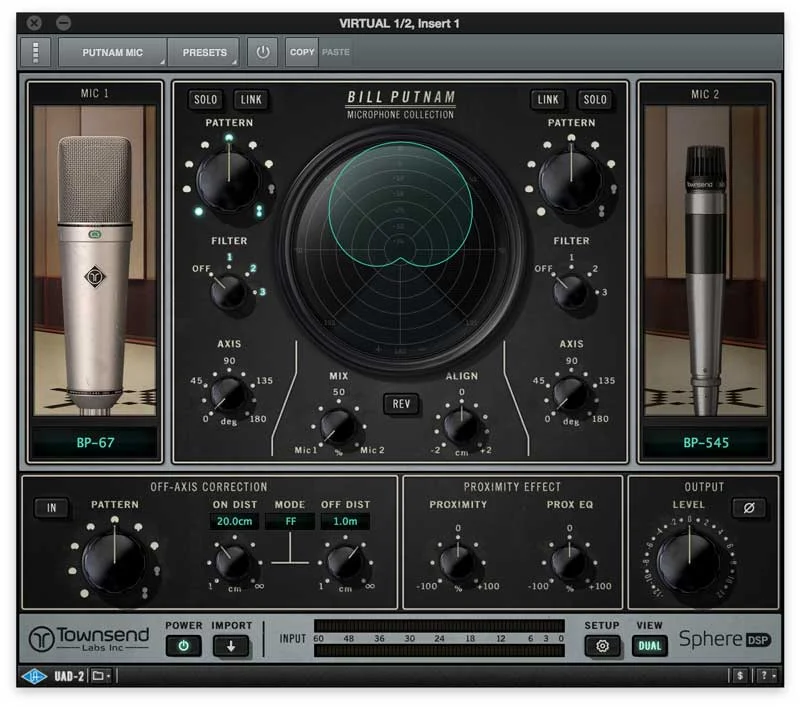
Task: Open the BP-67 mic model selector
Action: tap(95, 442)
